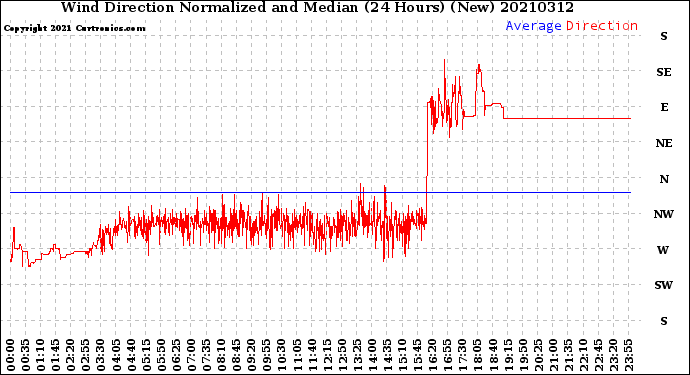Screen dimensions: 690x375
Task: Click the "14:00" time label
Action: click(x=373, y=355)
